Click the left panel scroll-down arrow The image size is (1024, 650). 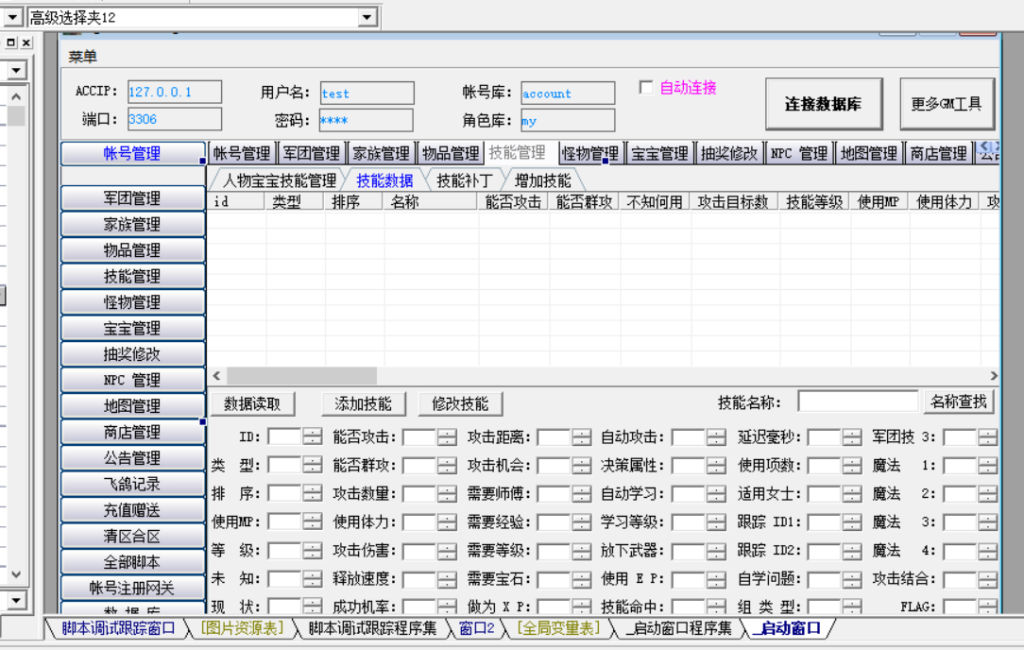point(16,575)
